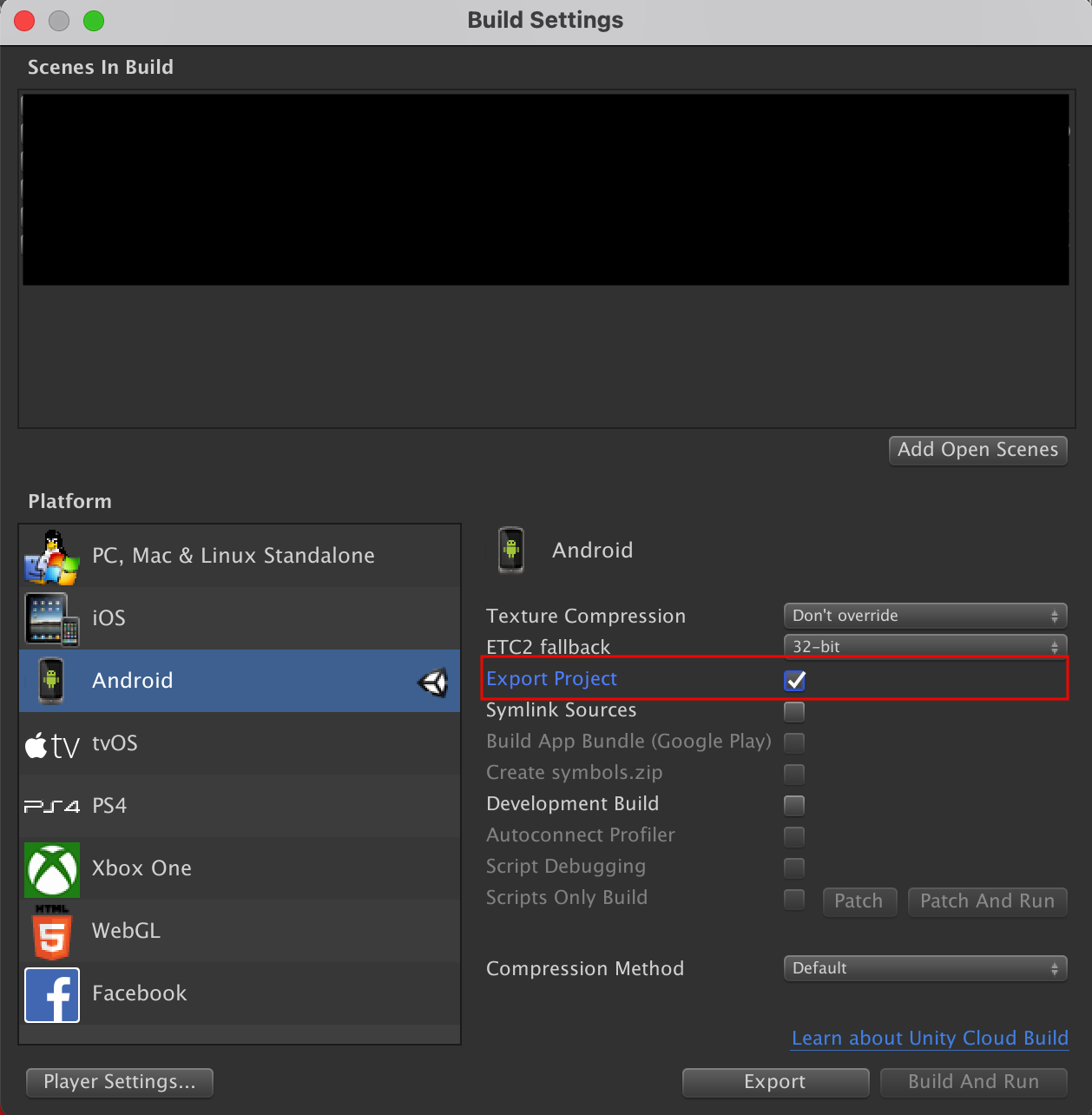Click the Scenes In Build list area

[545, 260]
